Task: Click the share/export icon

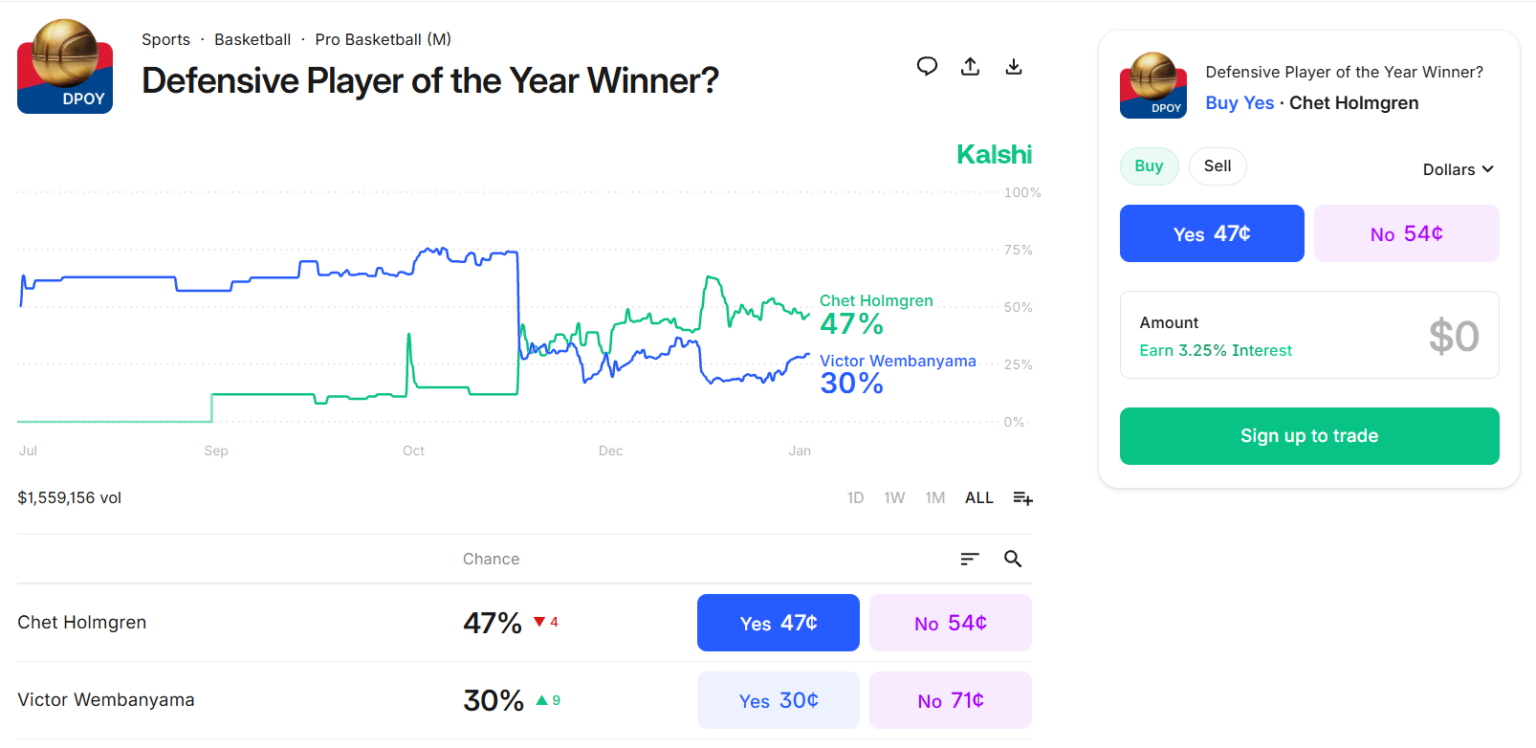Action: pyautogui.click(x=970, y=65)
